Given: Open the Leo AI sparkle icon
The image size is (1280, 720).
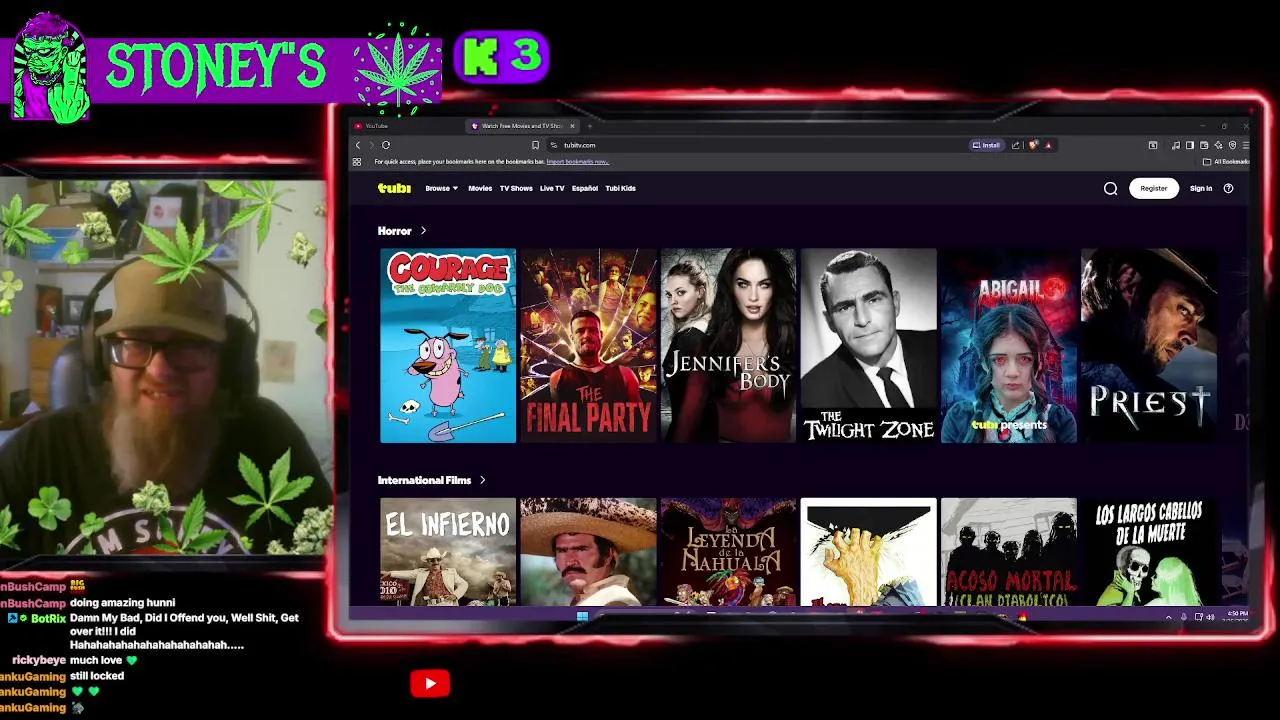Looking at the screenshot, I should 1218,145.
